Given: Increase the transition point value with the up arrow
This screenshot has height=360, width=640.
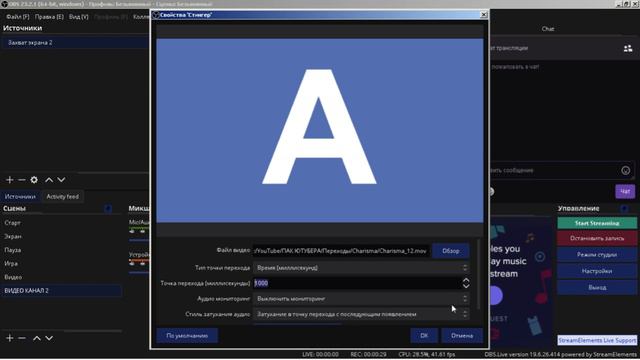Looking at the screenshot, I should [x=466, y=280].
